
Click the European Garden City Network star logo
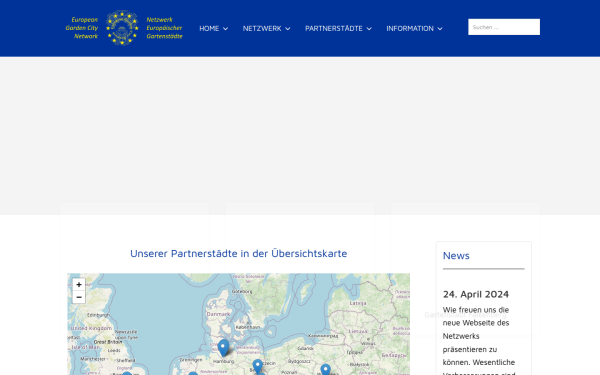click(x=122, y=28)
